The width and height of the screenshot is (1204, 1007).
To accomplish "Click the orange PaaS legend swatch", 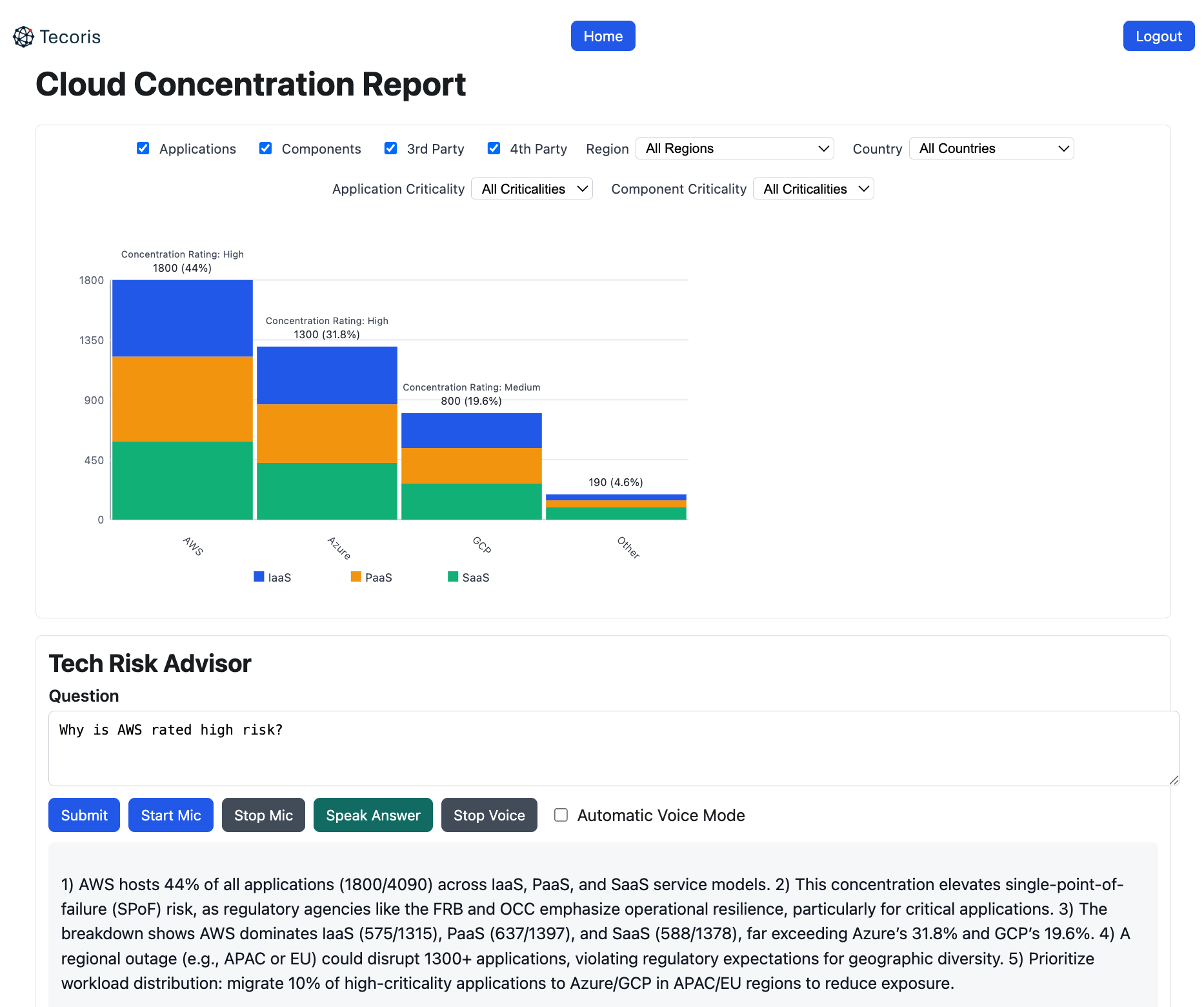I will (356, 576).
